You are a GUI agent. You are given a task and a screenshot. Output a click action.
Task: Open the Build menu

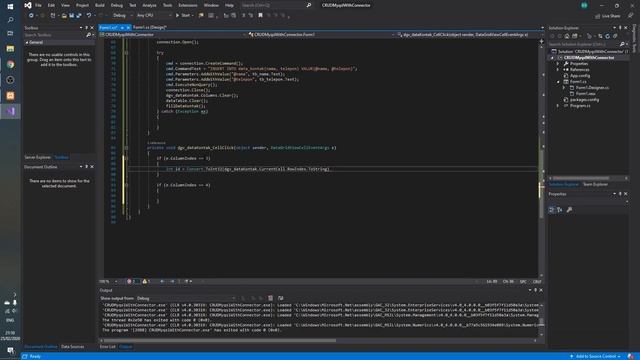coord(100,5)
